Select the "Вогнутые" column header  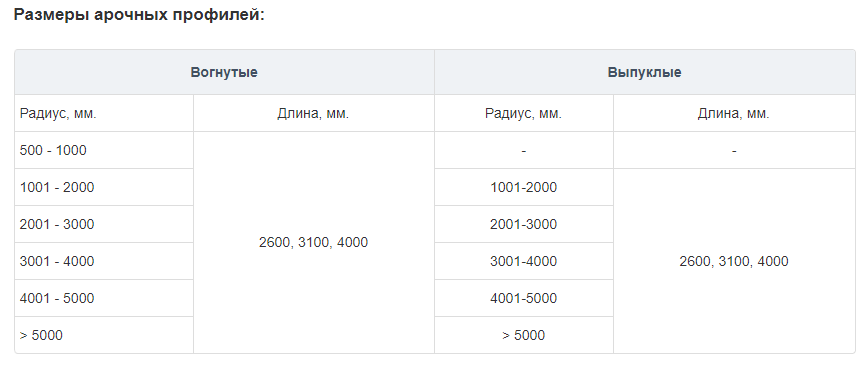[x=224, y=72]
